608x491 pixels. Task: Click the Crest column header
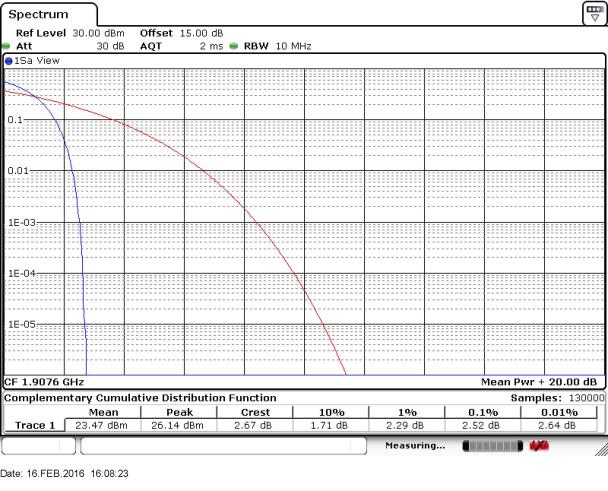tap(255, 412)
